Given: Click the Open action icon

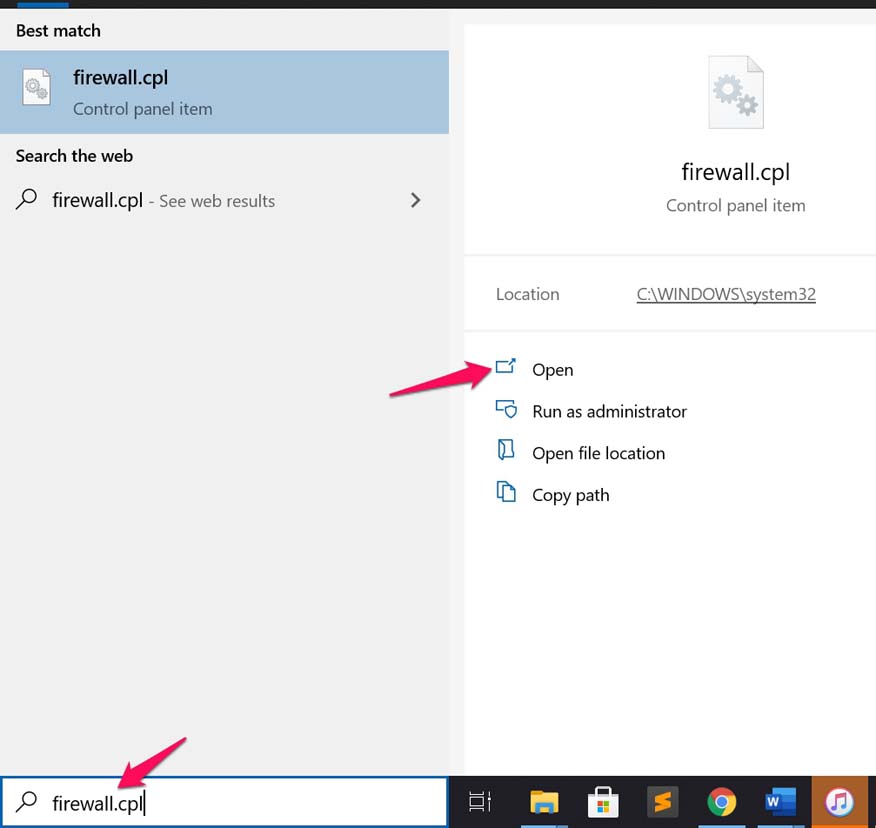Looking at the screenshot, I should 506,367.
